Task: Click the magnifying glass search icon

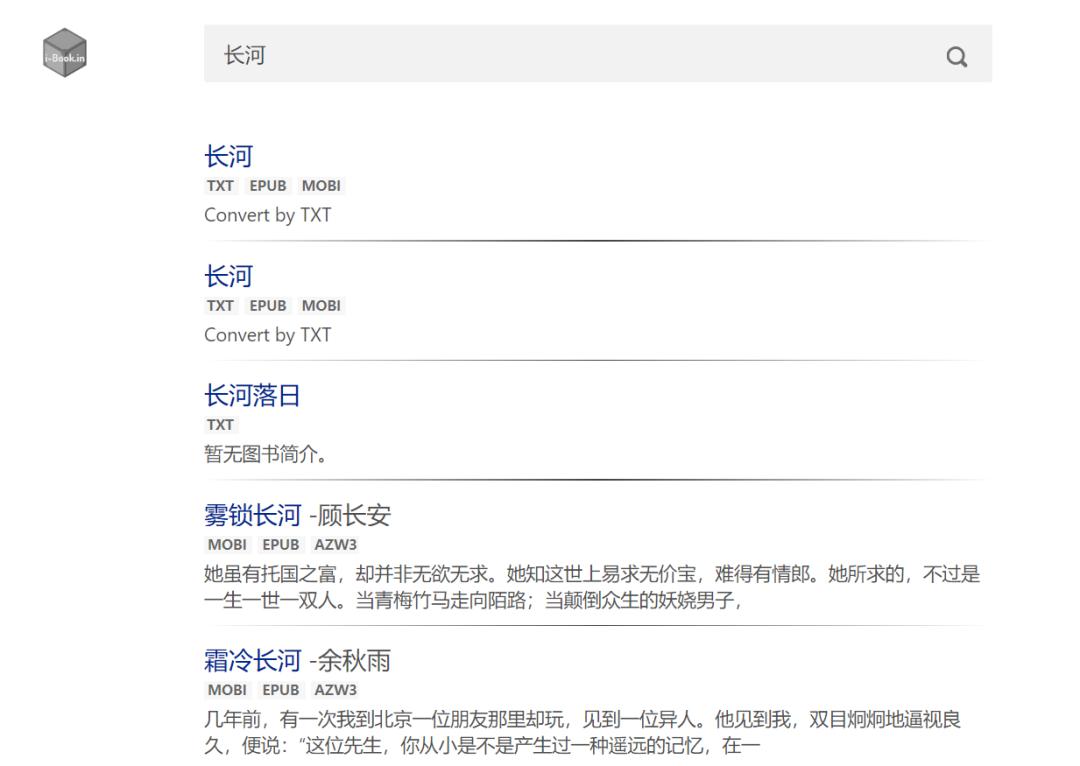Action: pyautogui.click(x=956, y=56)
